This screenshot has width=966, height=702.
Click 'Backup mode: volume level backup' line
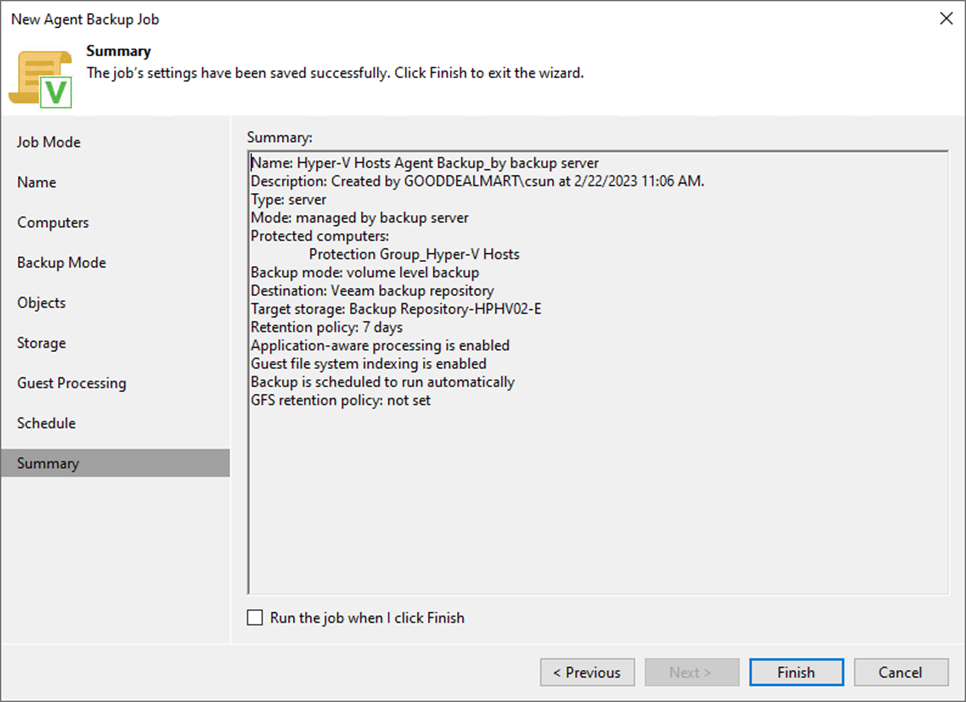(x=365, y=272)
